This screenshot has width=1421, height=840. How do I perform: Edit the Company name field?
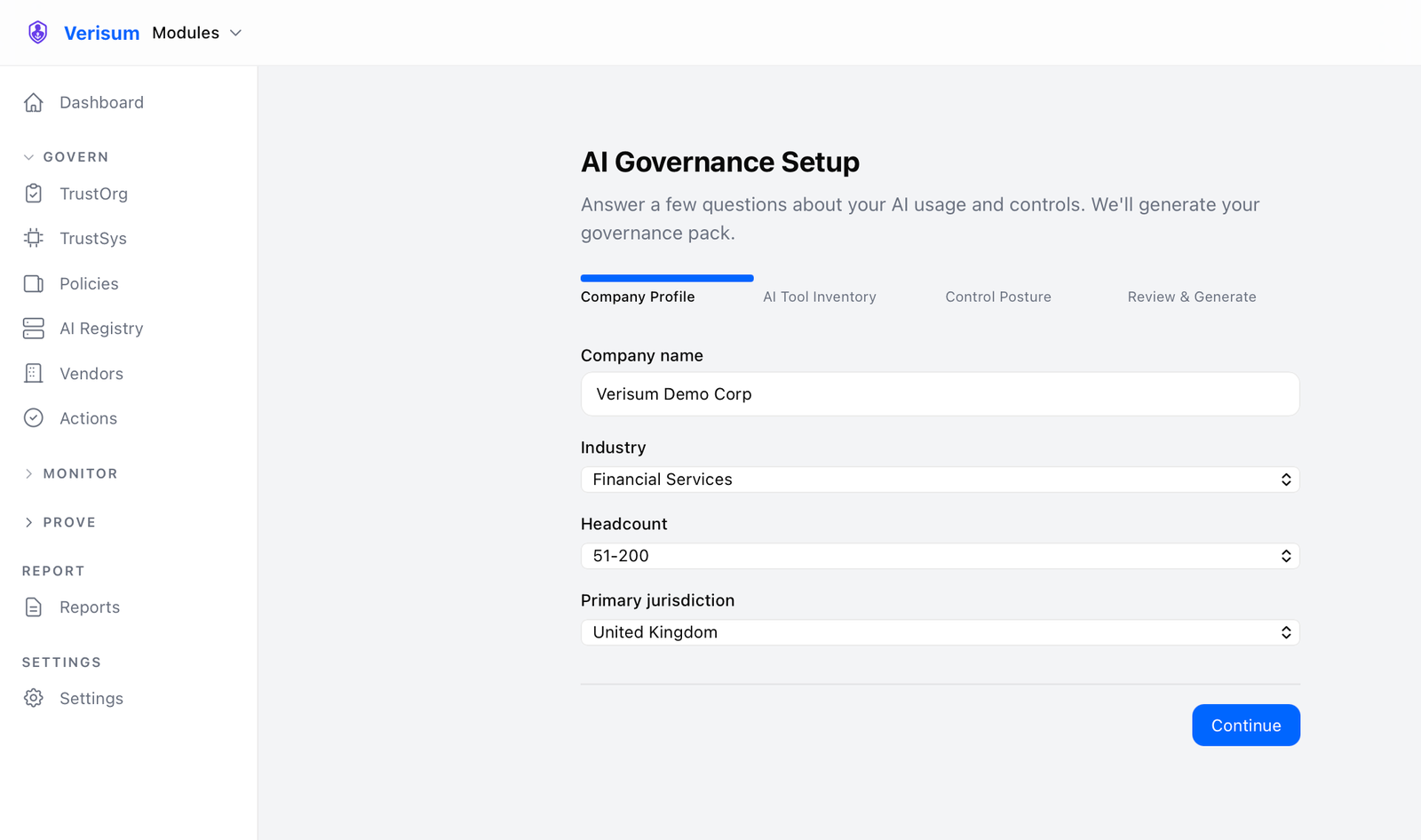(x=939, y=393)
